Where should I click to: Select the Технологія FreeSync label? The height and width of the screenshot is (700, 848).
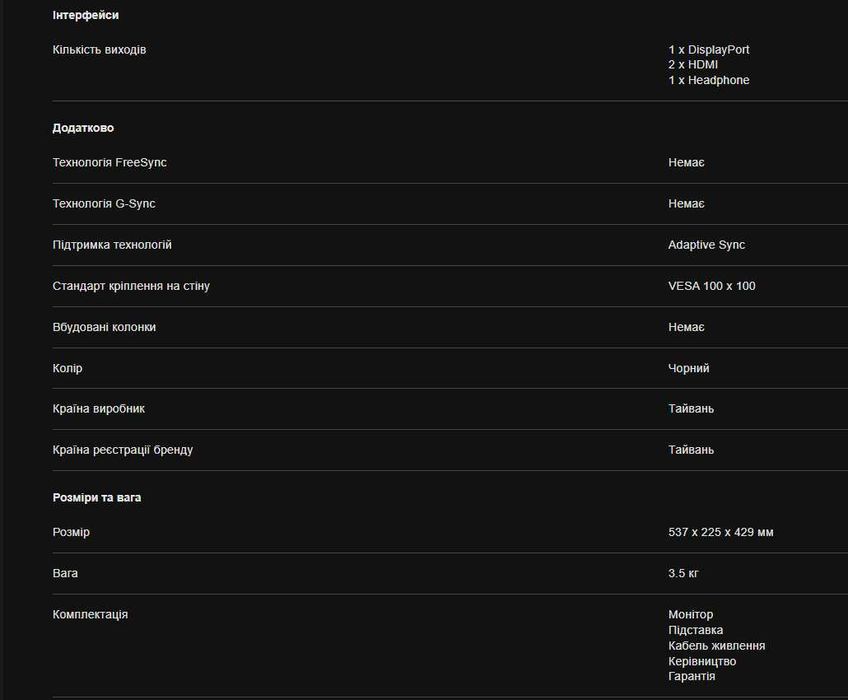109,162
